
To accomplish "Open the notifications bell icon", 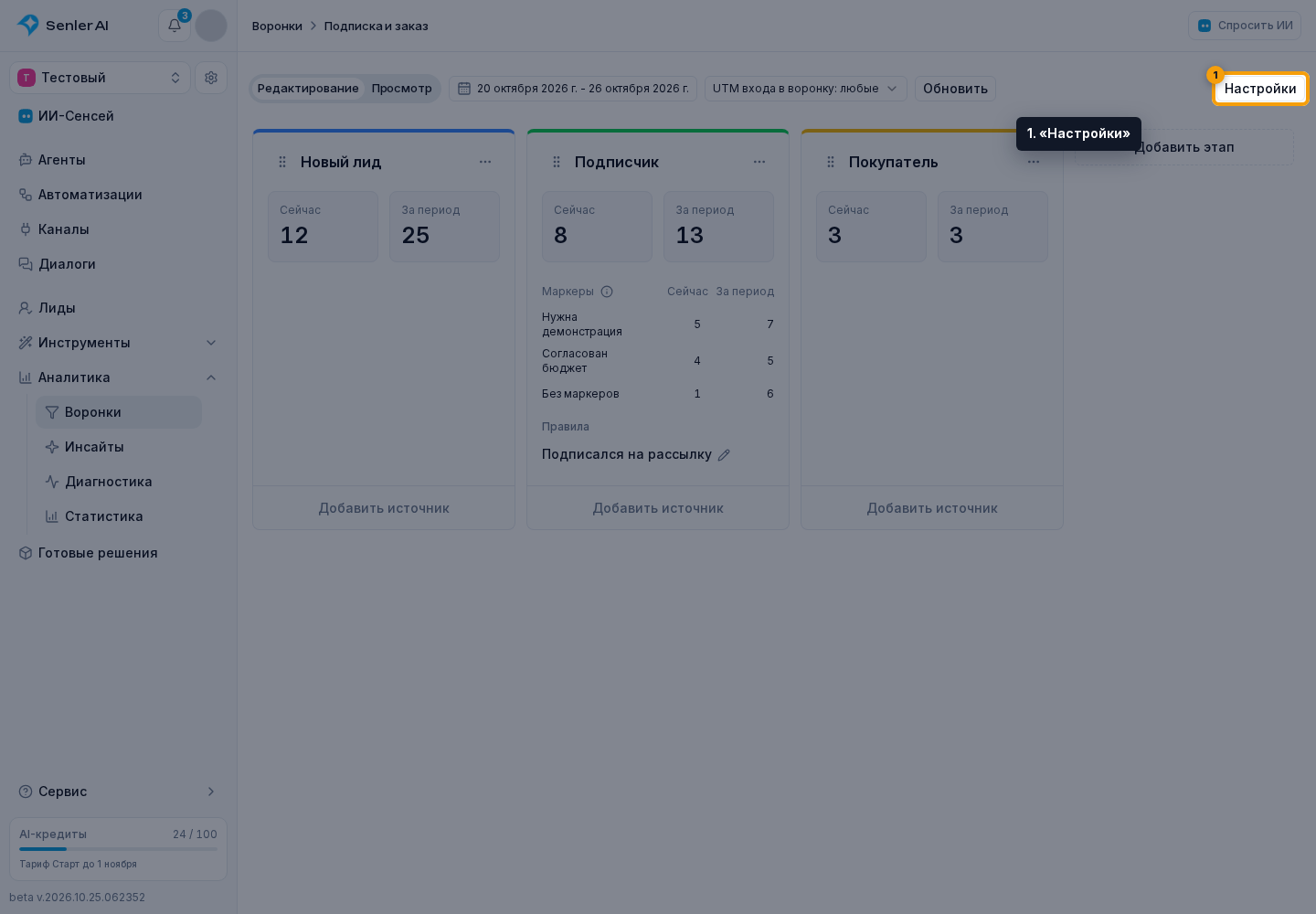I will point(175,26).
